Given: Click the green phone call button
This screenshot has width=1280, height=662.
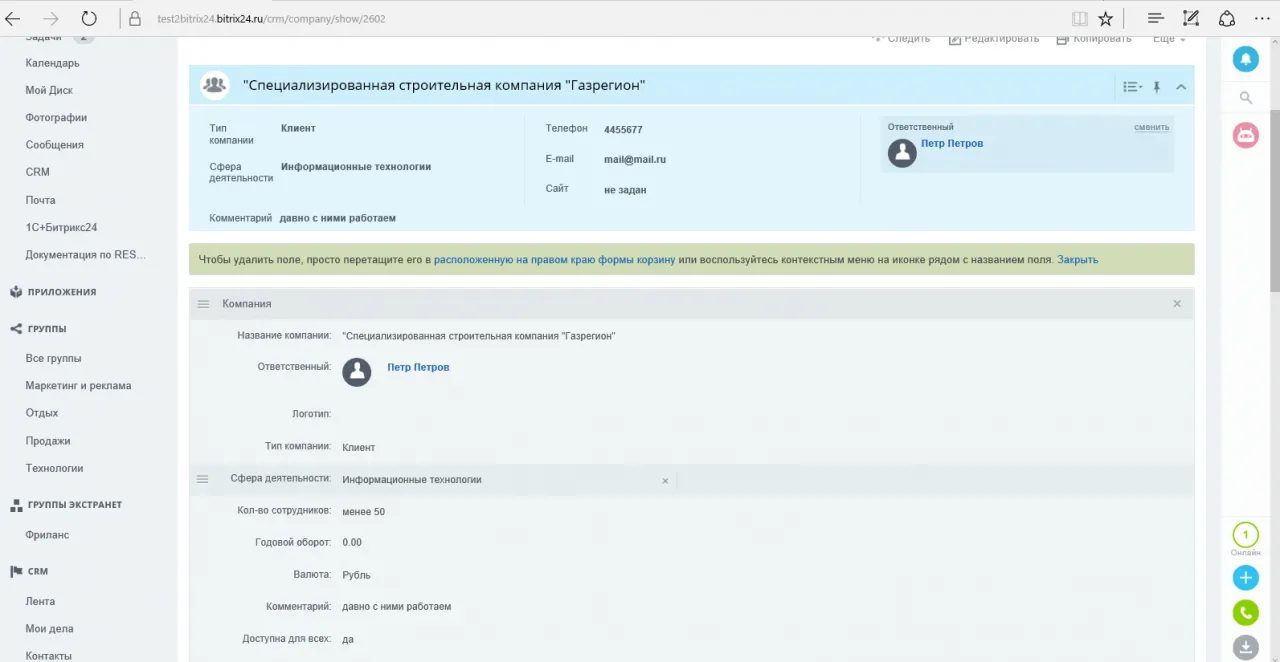Looking at the screenshot, I should click(x=1245, y=612).
